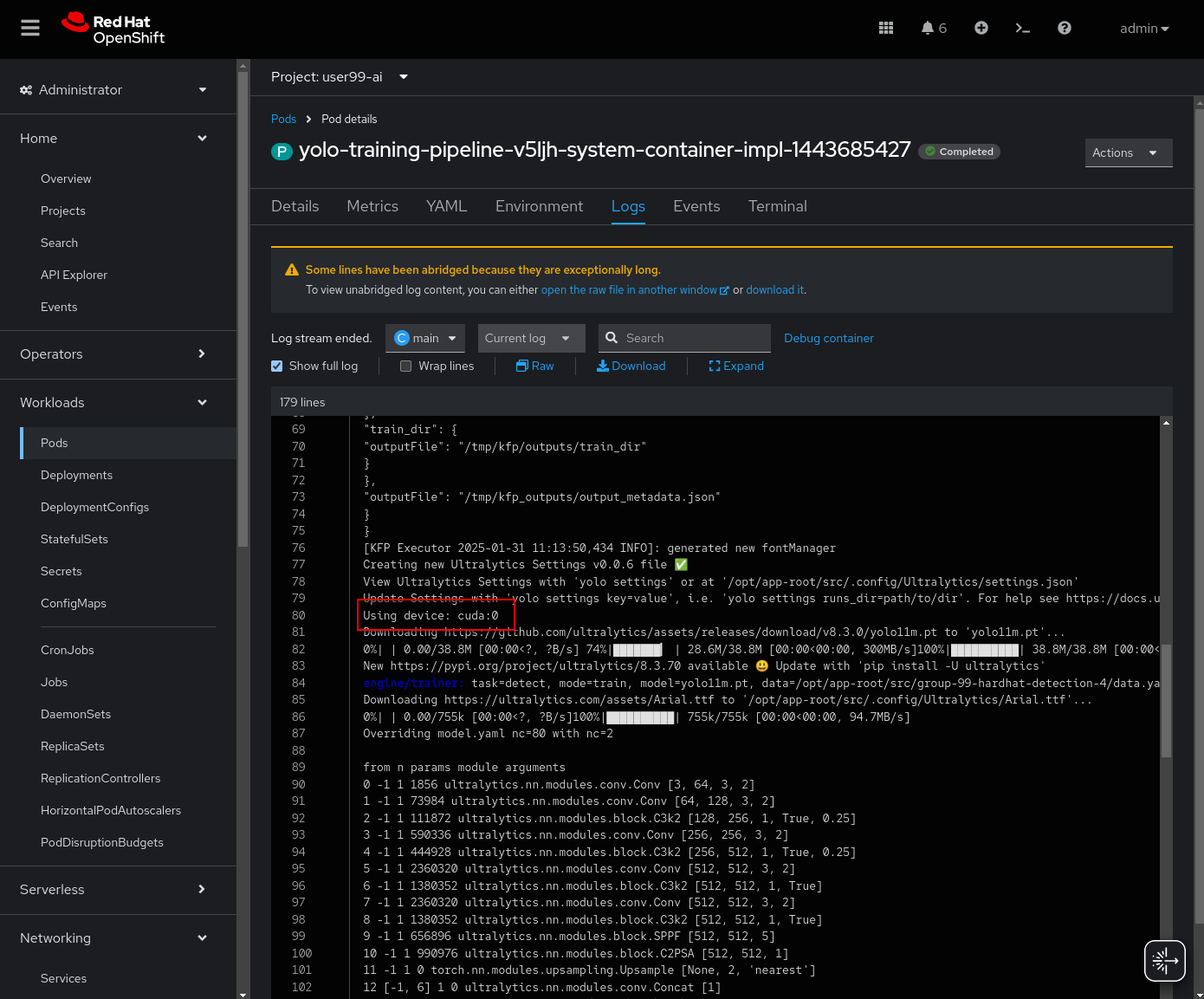Click the log Search input field
Viewport: 1204px width, 999px height.
[684, 338]
